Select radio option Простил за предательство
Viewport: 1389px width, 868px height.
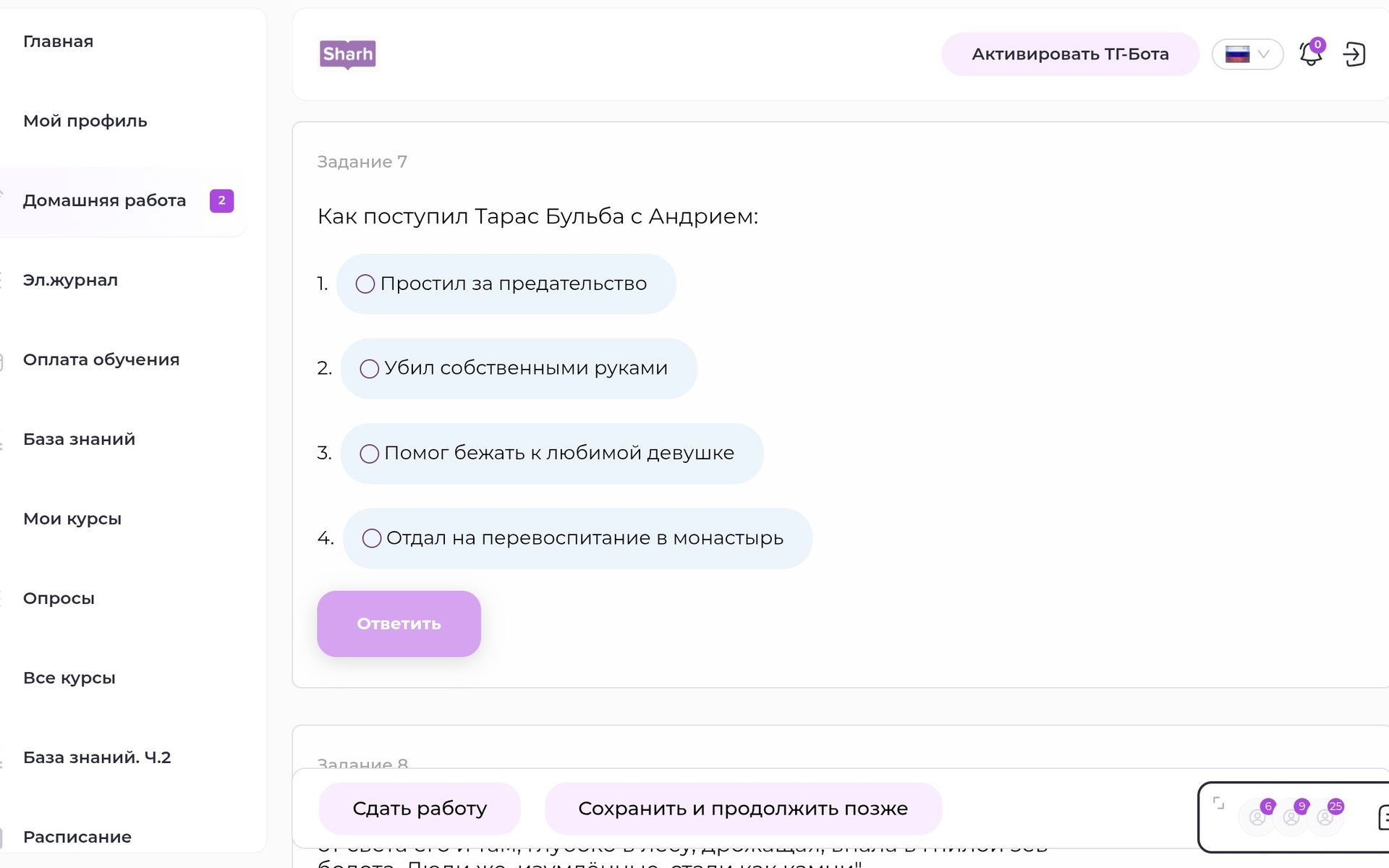click(365, 284)
